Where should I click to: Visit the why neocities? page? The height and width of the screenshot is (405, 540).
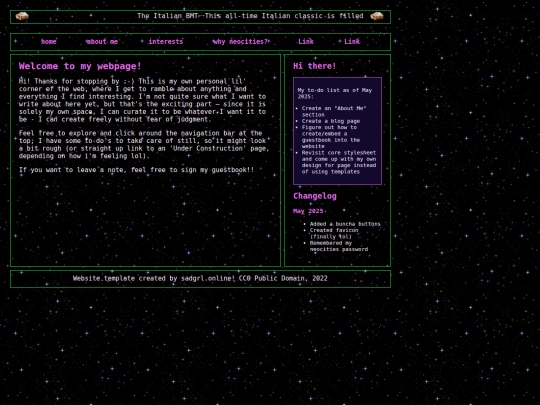point(240,42)
